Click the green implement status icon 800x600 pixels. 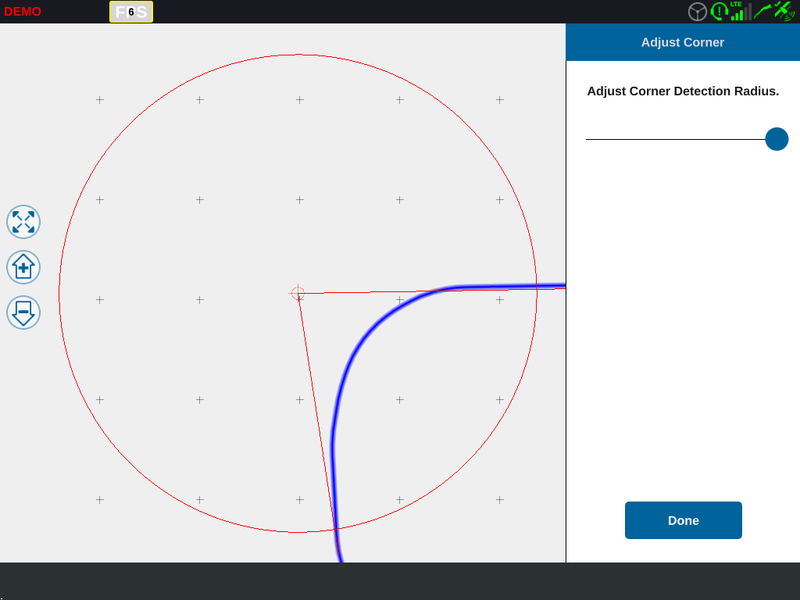(x=762, y=11)
